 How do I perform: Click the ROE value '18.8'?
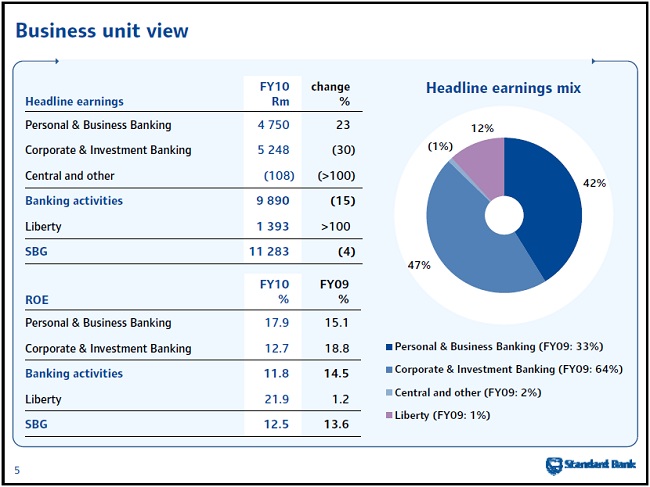tap(337, 349)
